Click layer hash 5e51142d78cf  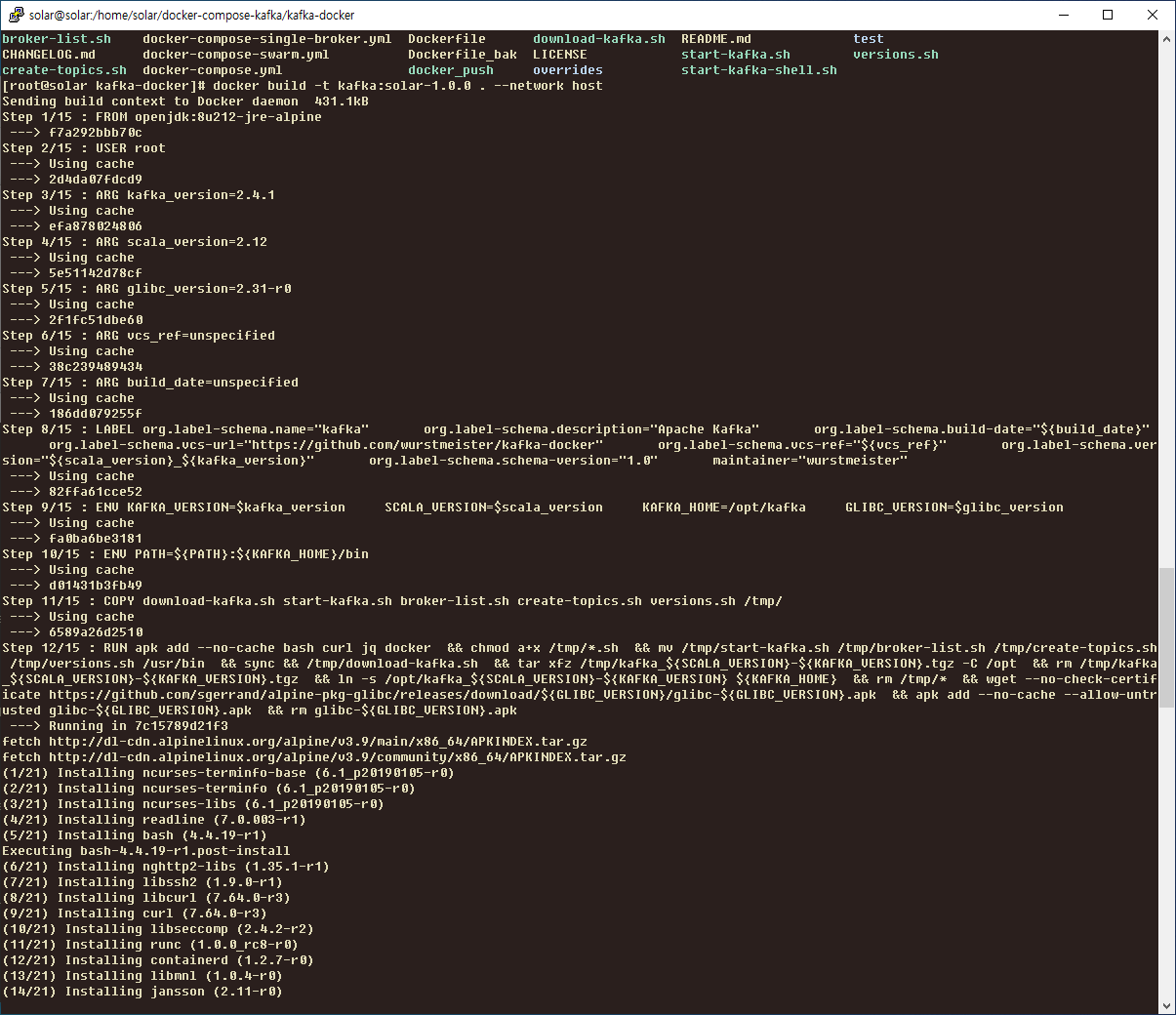click(96, 273)
